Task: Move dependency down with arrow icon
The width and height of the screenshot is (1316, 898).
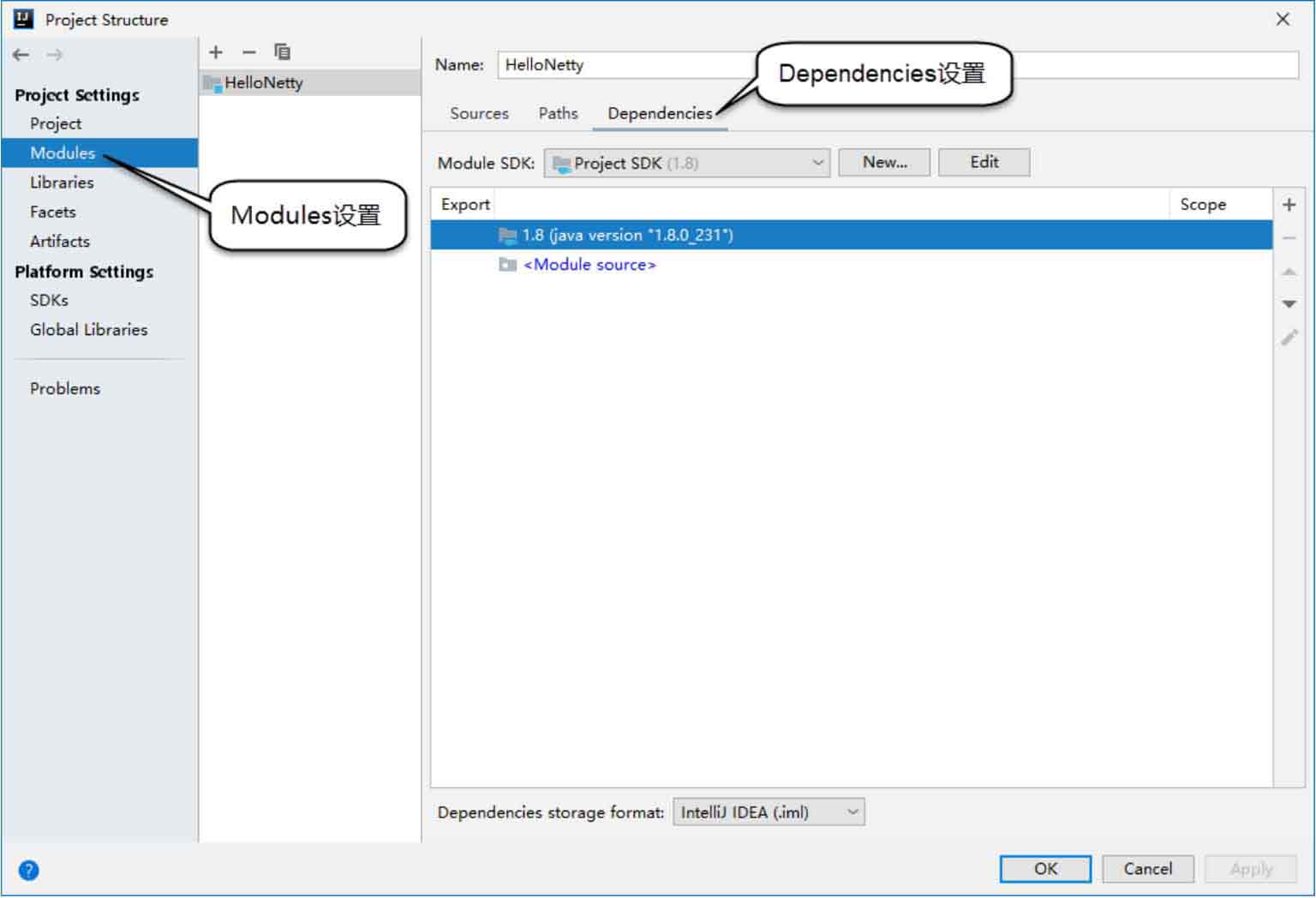Action: click(1289, 304)
